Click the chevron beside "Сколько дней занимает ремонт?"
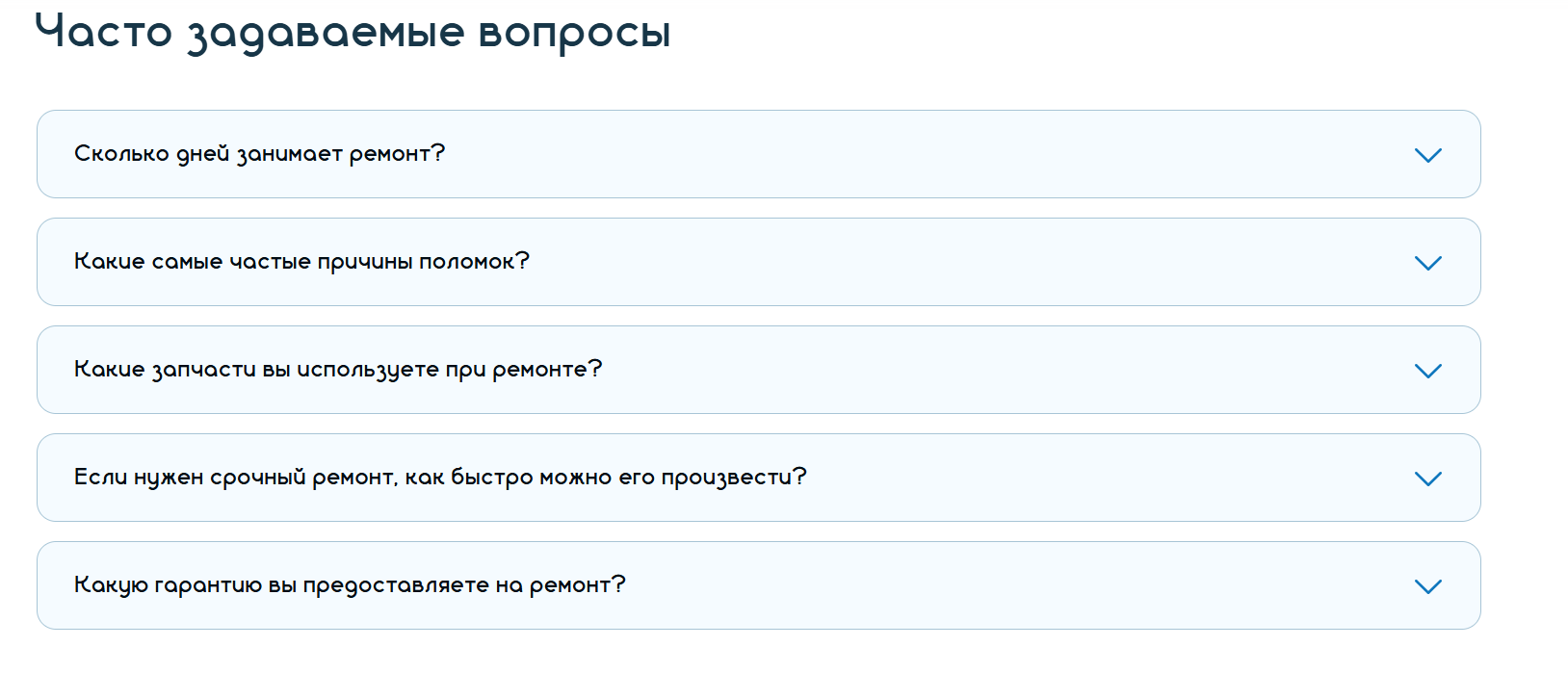Screen dimensions: 1568x673 click(x=1427, y=155)
